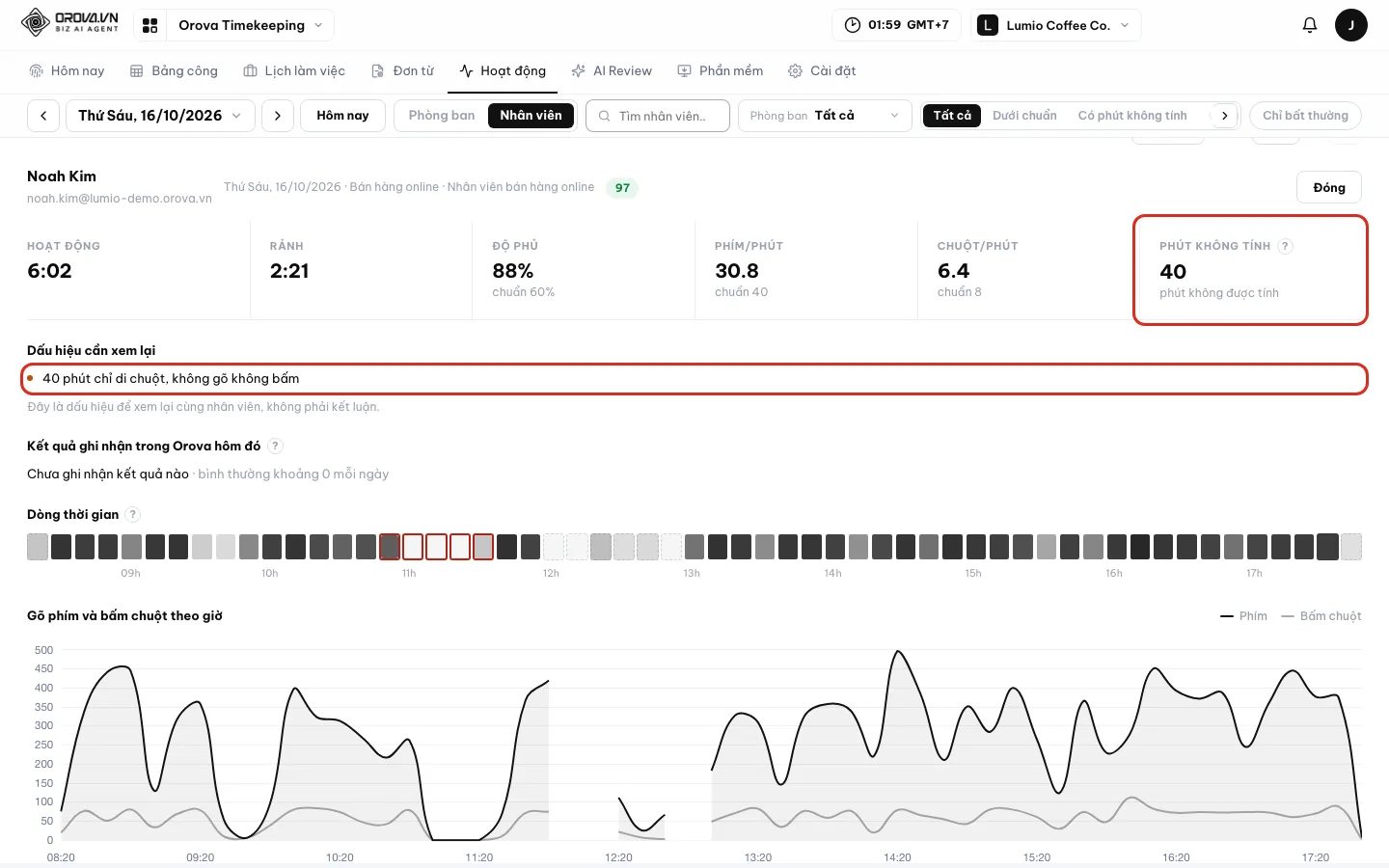
Task: Switch to Bảng công tab
Action: click(x=174, y=71)
